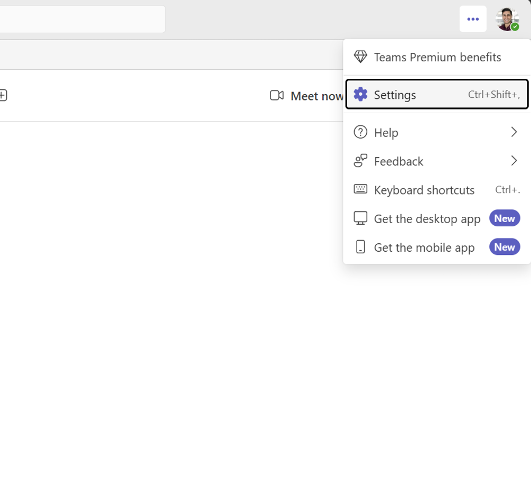Click the Keyboard shortcuts keyboard icon

pyautogui.click(x=360, y=189)
